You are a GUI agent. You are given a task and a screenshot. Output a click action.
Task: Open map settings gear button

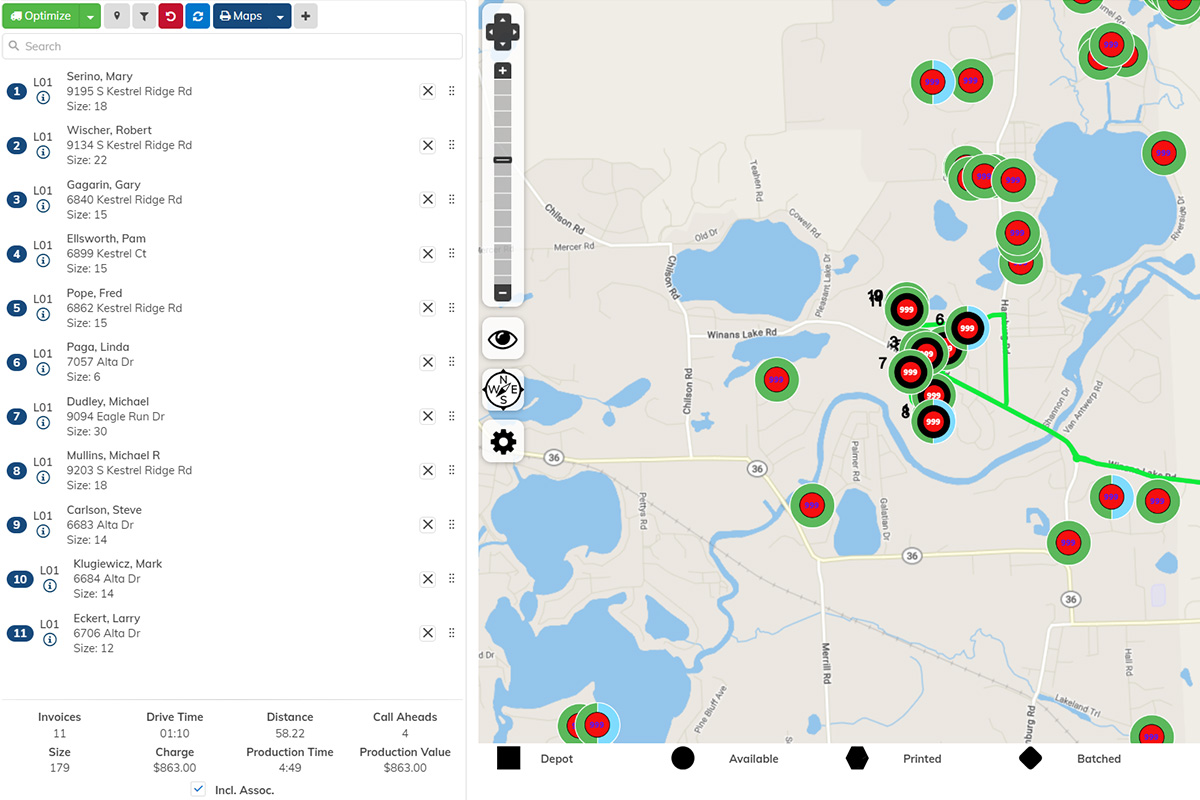pyautogui.click(x=503, y=441)
